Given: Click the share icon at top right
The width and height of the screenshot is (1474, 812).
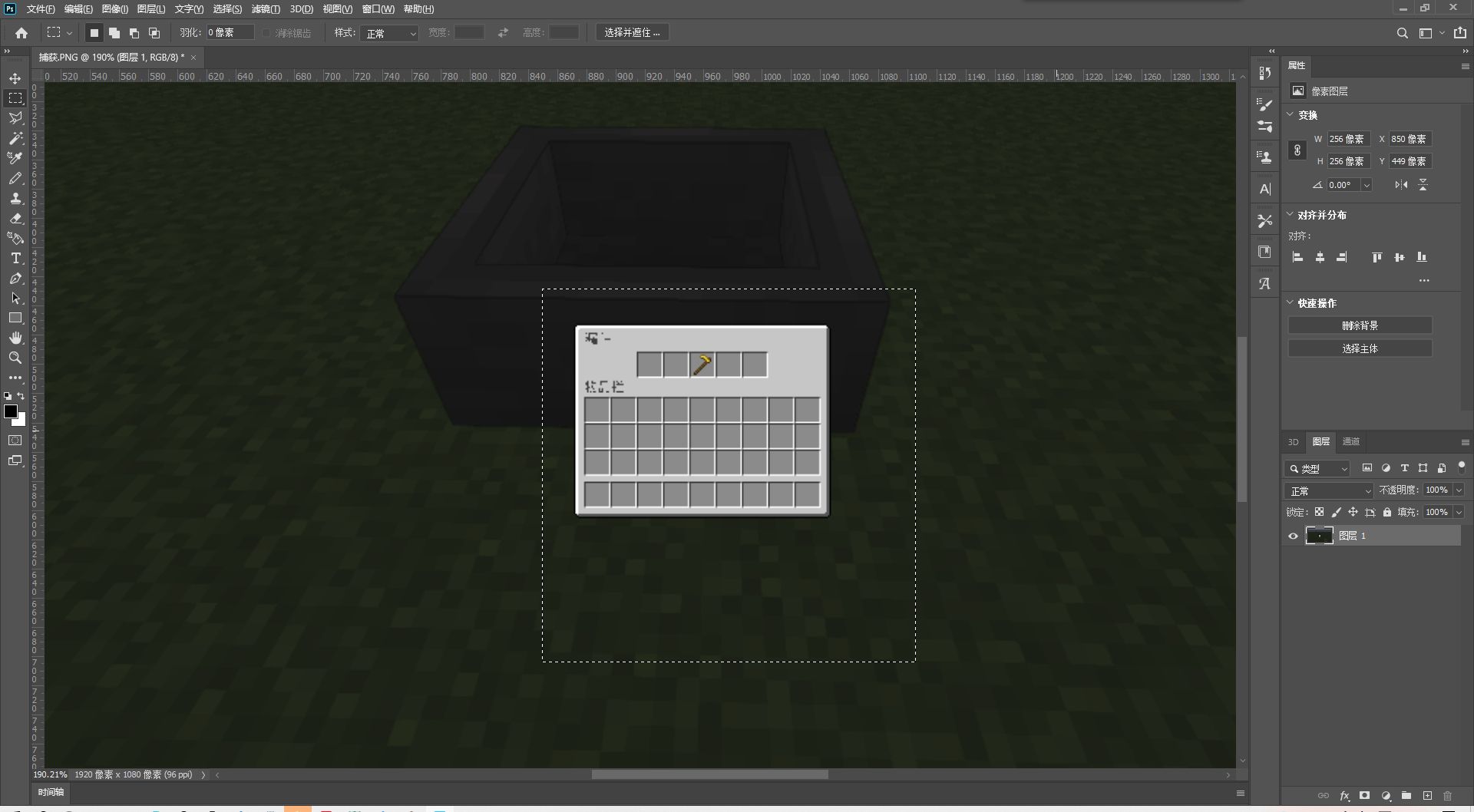Looking at the screenshot, I should point(1459,32).
